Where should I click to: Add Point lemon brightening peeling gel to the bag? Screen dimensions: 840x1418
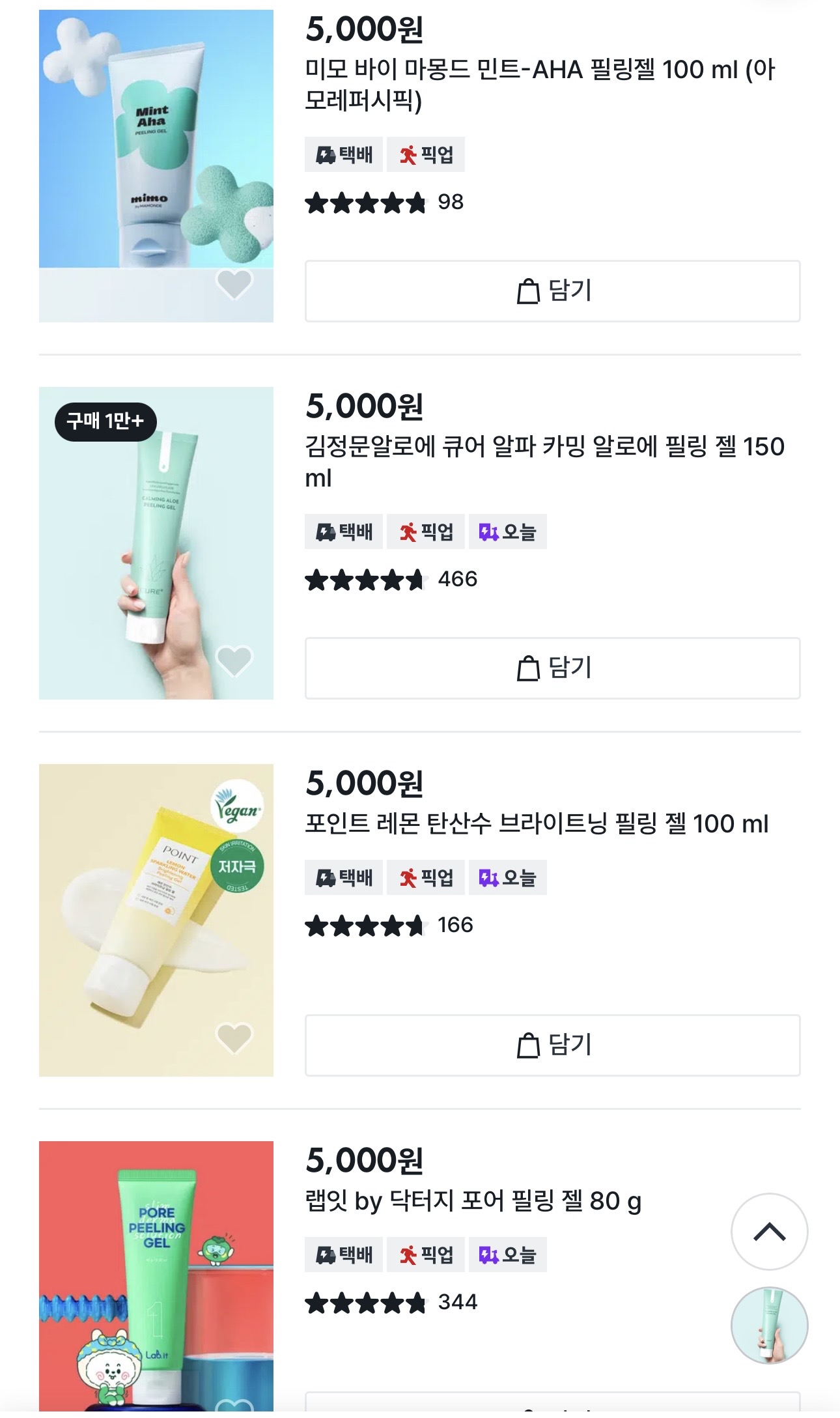552,1045
